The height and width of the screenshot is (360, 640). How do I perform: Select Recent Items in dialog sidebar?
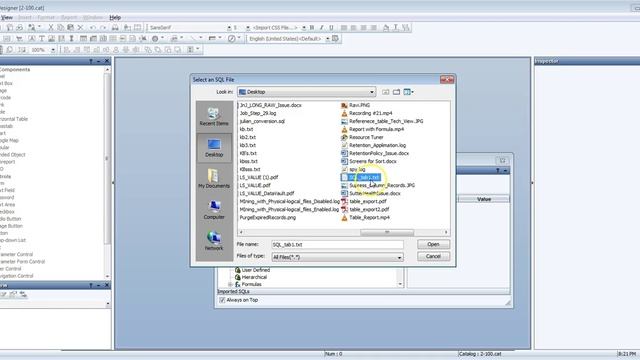(x=214, y=117)
